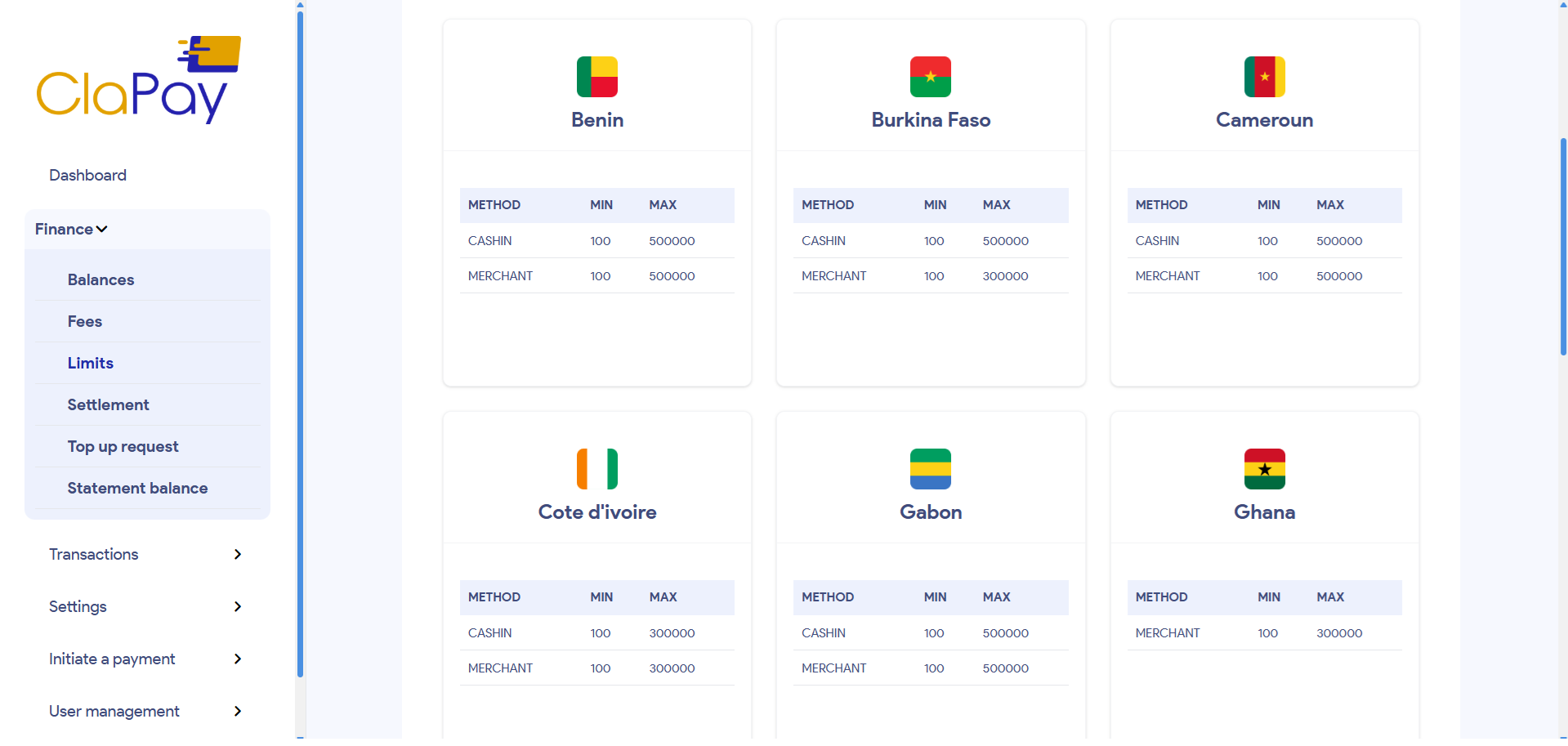Select the Cote d'ivoire flag icon
Image resolution: width=1568 pixels, height=746 pixels.
[596, 469]
